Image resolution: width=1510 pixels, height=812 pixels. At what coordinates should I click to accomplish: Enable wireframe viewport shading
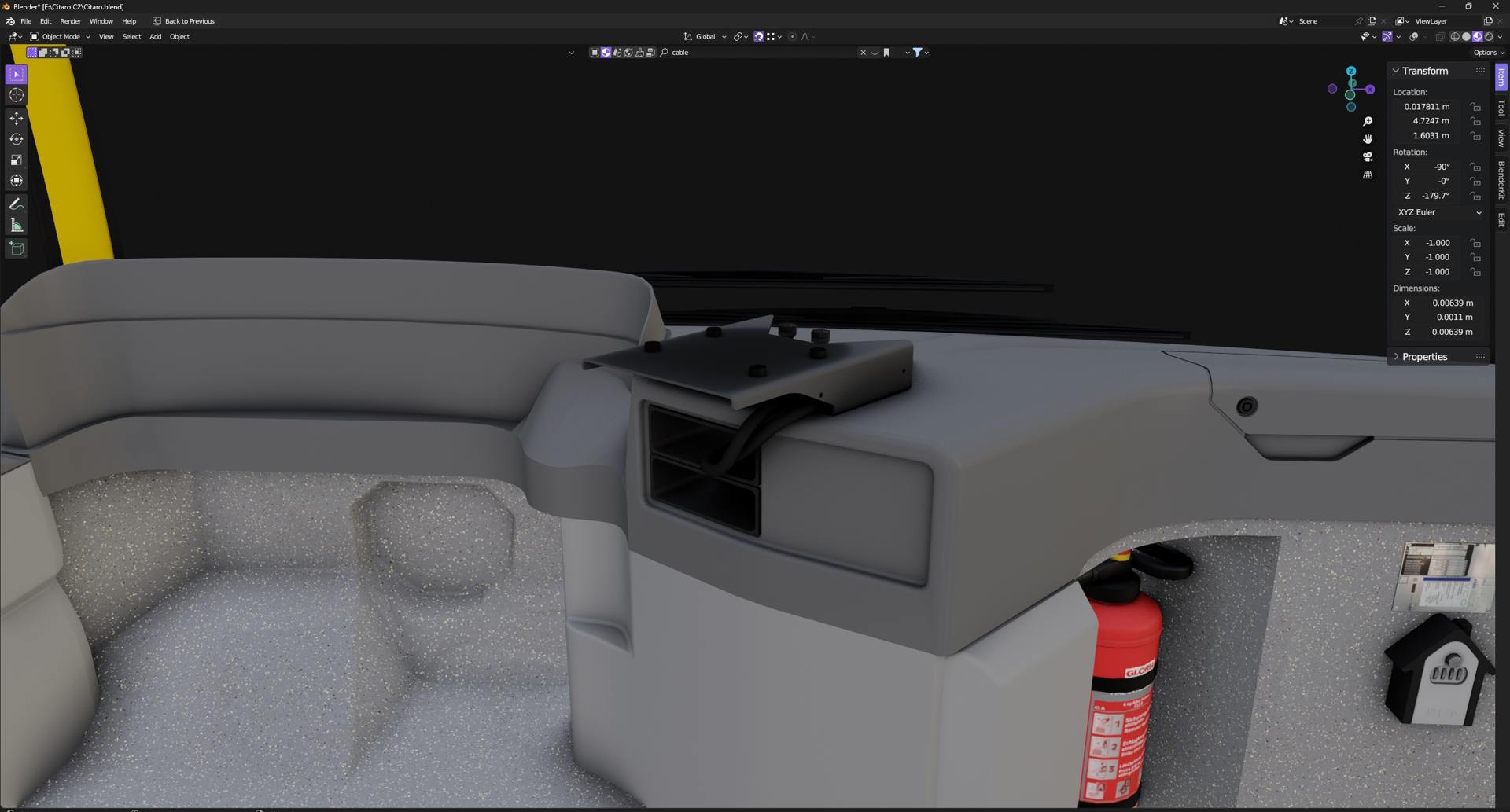tap(1454, 37)
